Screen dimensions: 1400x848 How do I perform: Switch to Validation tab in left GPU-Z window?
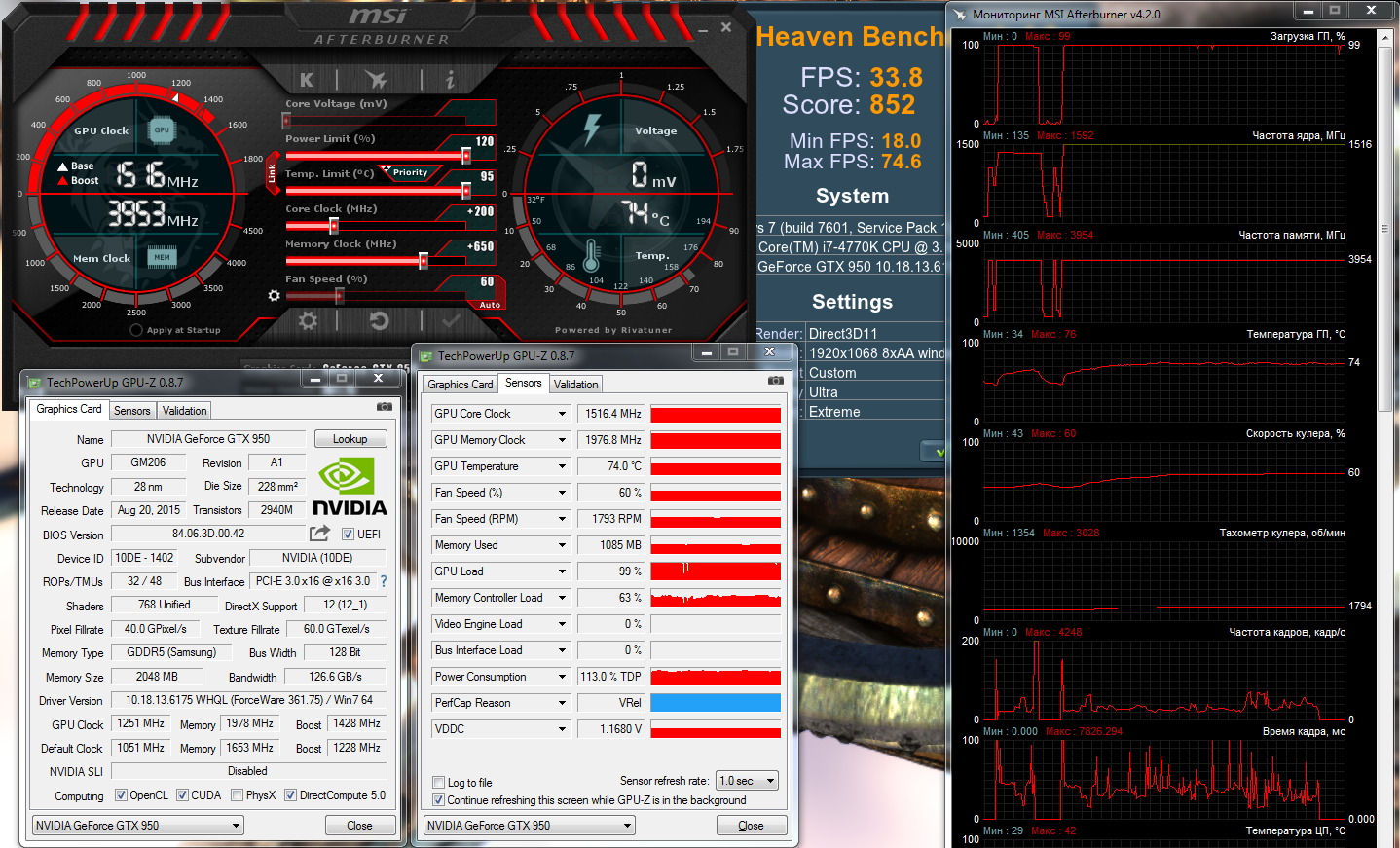click(184, 411)
